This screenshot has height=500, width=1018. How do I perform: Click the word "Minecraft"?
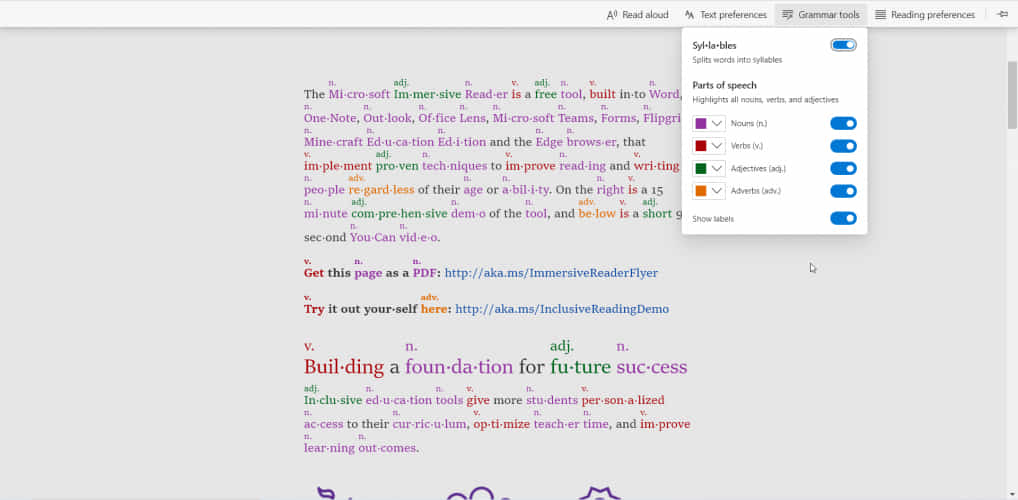tap(333, 142)
